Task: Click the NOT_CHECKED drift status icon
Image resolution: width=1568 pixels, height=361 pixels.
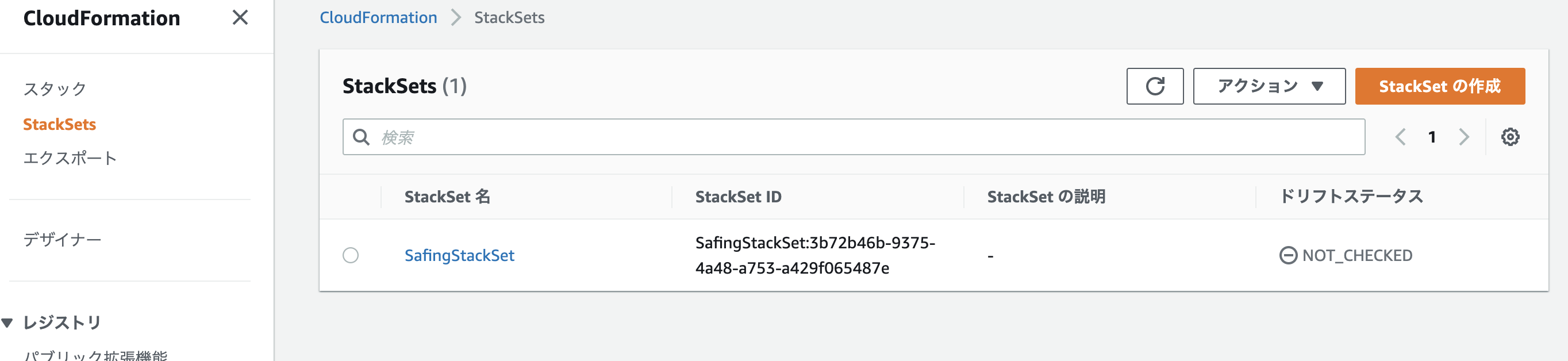Action: click(x=1288, y=255)
